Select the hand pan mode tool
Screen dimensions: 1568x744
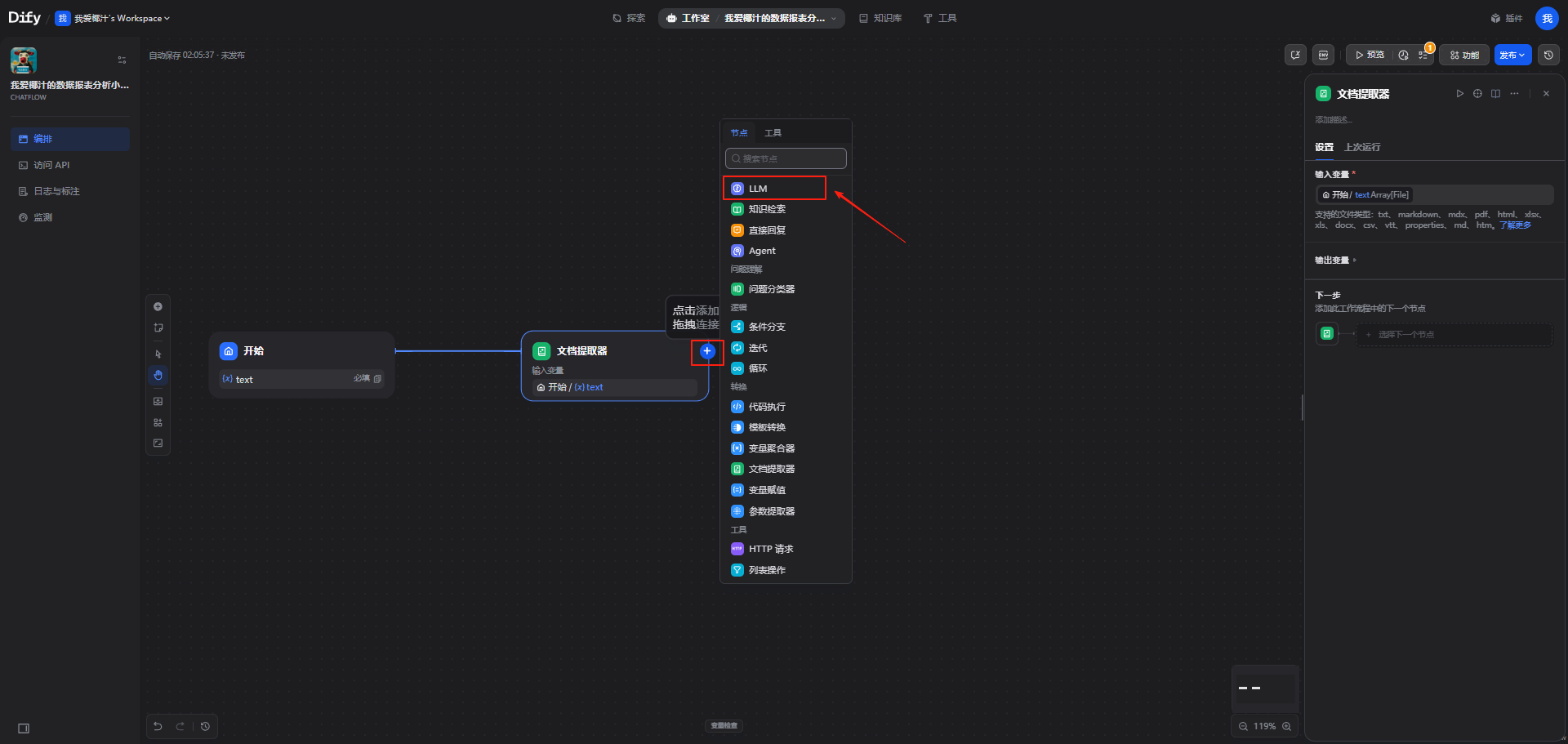pyautogui.click(x=158, y=376)
